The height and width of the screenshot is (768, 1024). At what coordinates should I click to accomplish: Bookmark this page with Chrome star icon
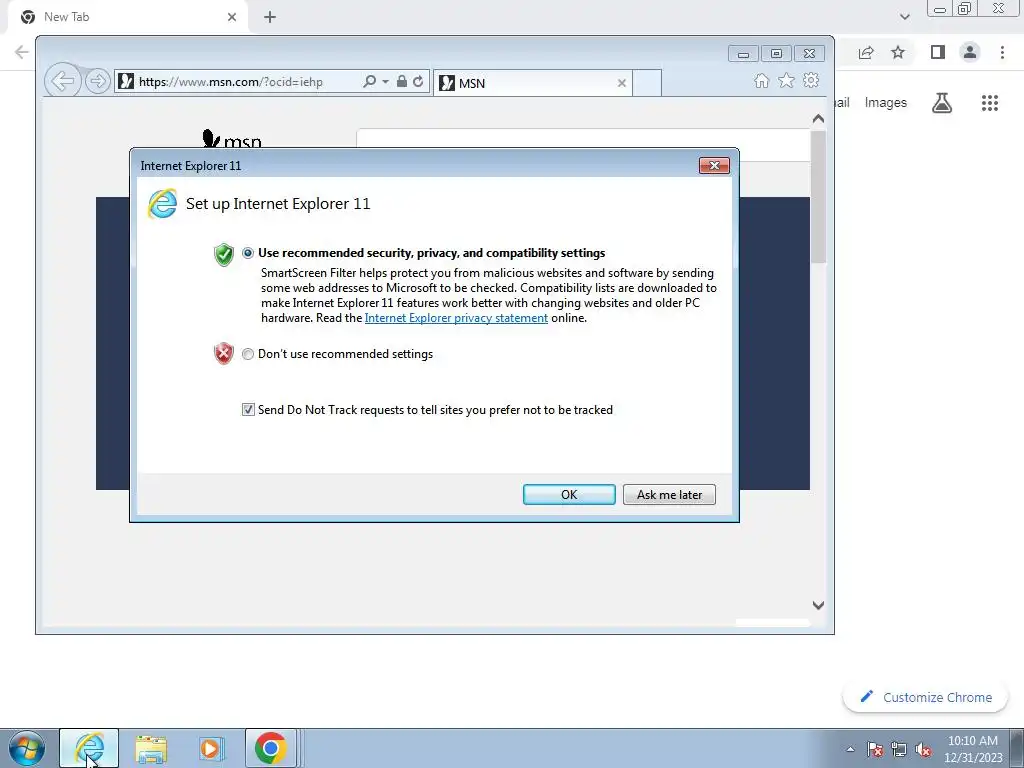[x=898, y=52]
